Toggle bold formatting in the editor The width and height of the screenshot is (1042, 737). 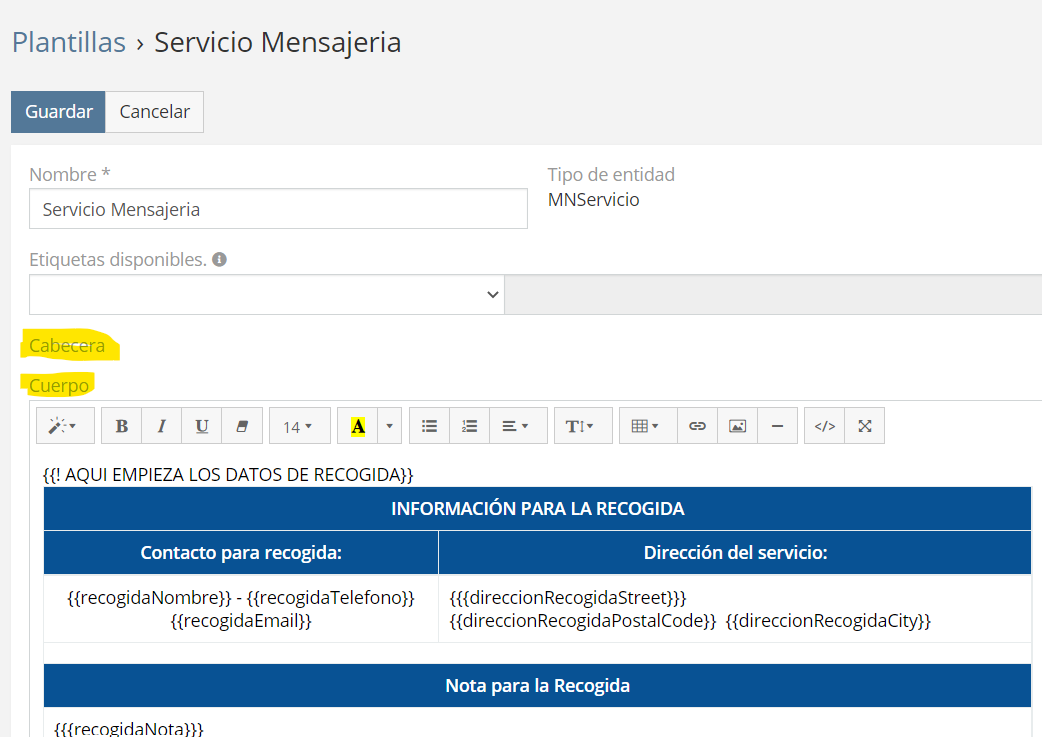click(x=122, y=426)
